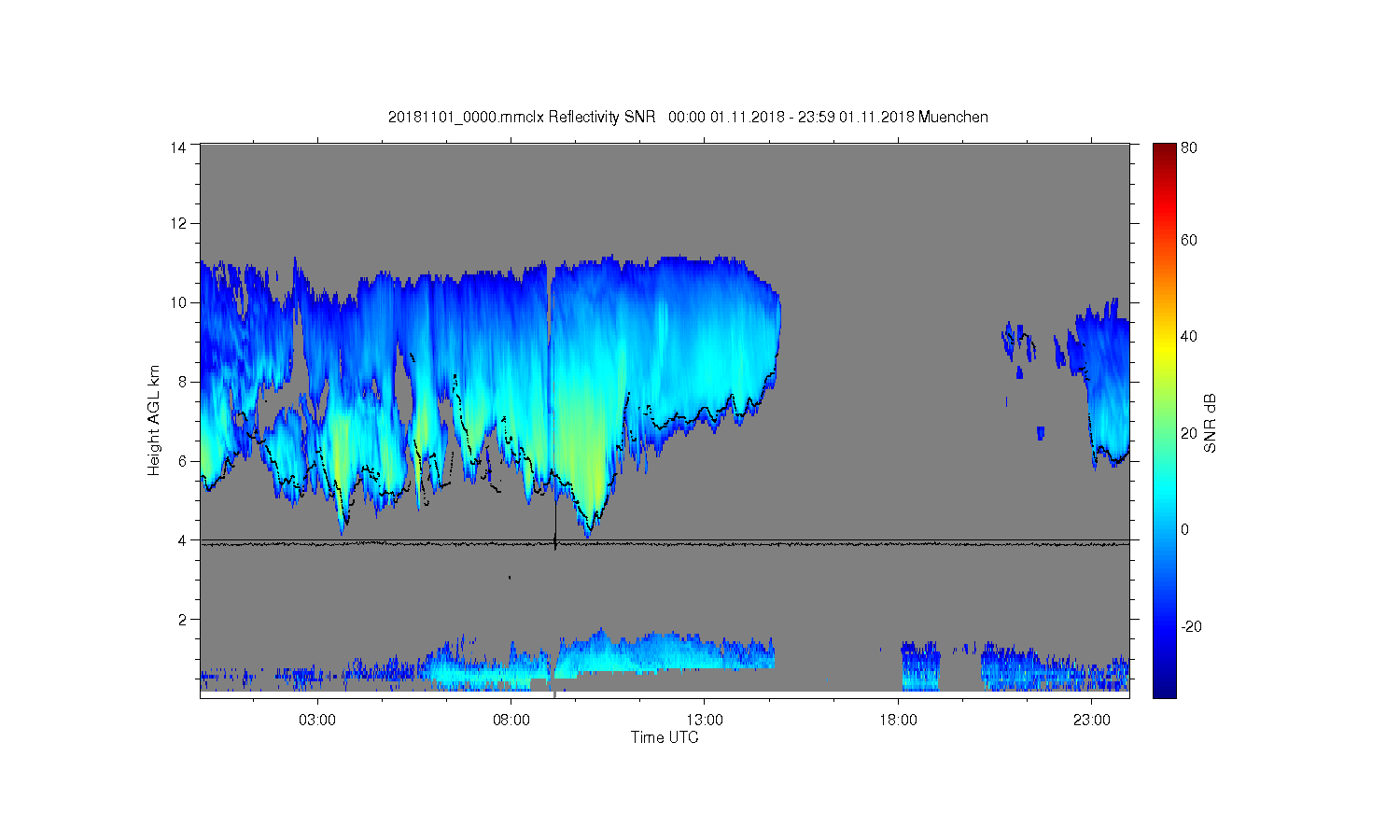Click the colorbar value 0
1400x840 pixels.
point(1185,529)
